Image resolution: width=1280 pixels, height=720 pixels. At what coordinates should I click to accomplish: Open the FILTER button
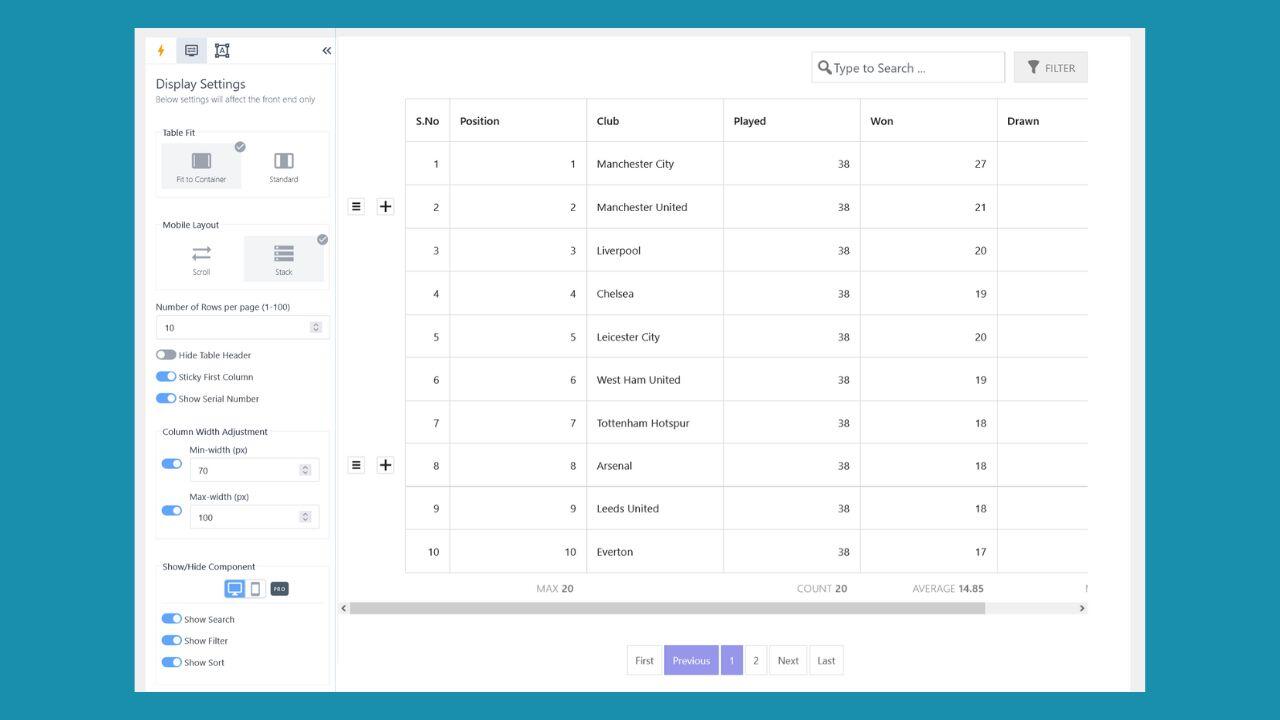1051,68
